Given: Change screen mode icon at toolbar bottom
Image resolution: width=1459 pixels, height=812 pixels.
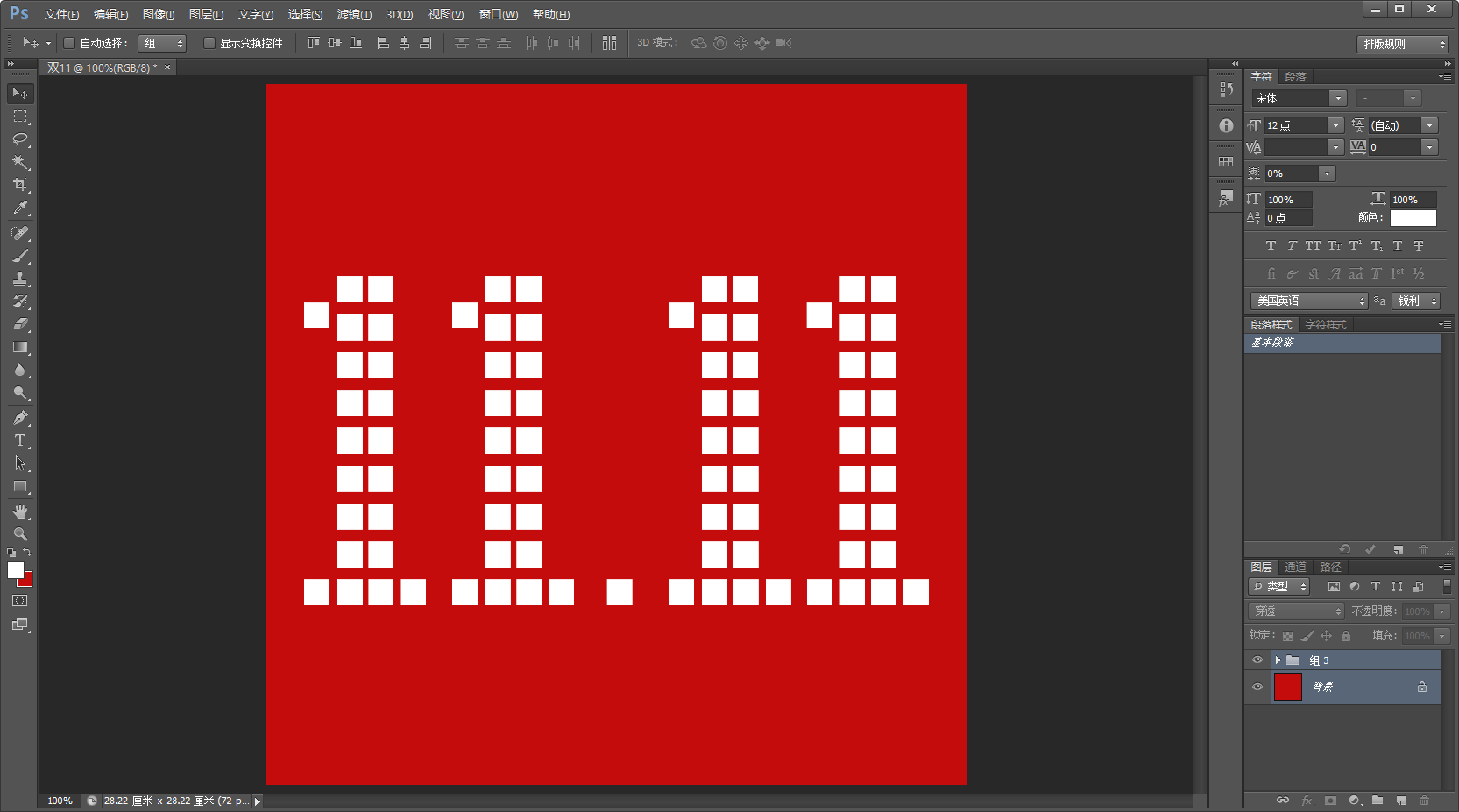Looking at the screenshot, I should coord(19,625).
